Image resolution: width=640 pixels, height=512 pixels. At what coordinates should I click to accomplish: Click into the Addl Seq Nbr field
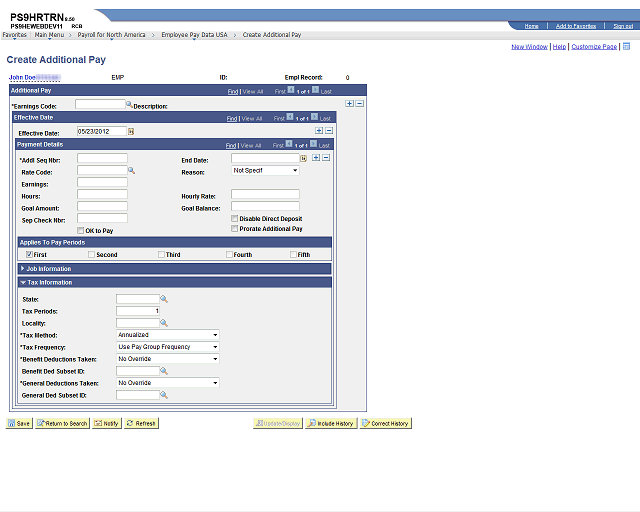[102, 158]
